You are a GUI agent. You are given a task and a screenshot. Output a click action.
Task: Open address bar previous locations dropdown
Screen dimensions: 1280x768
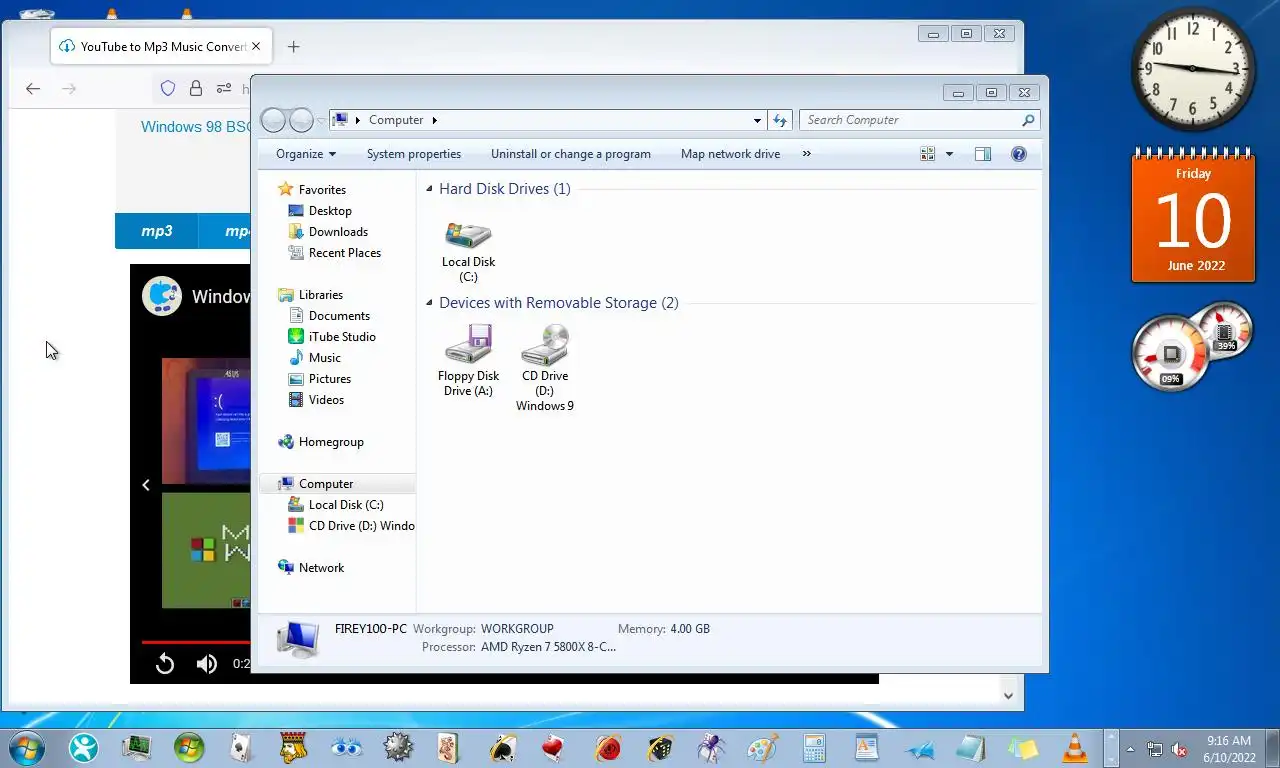pos(757,120)
